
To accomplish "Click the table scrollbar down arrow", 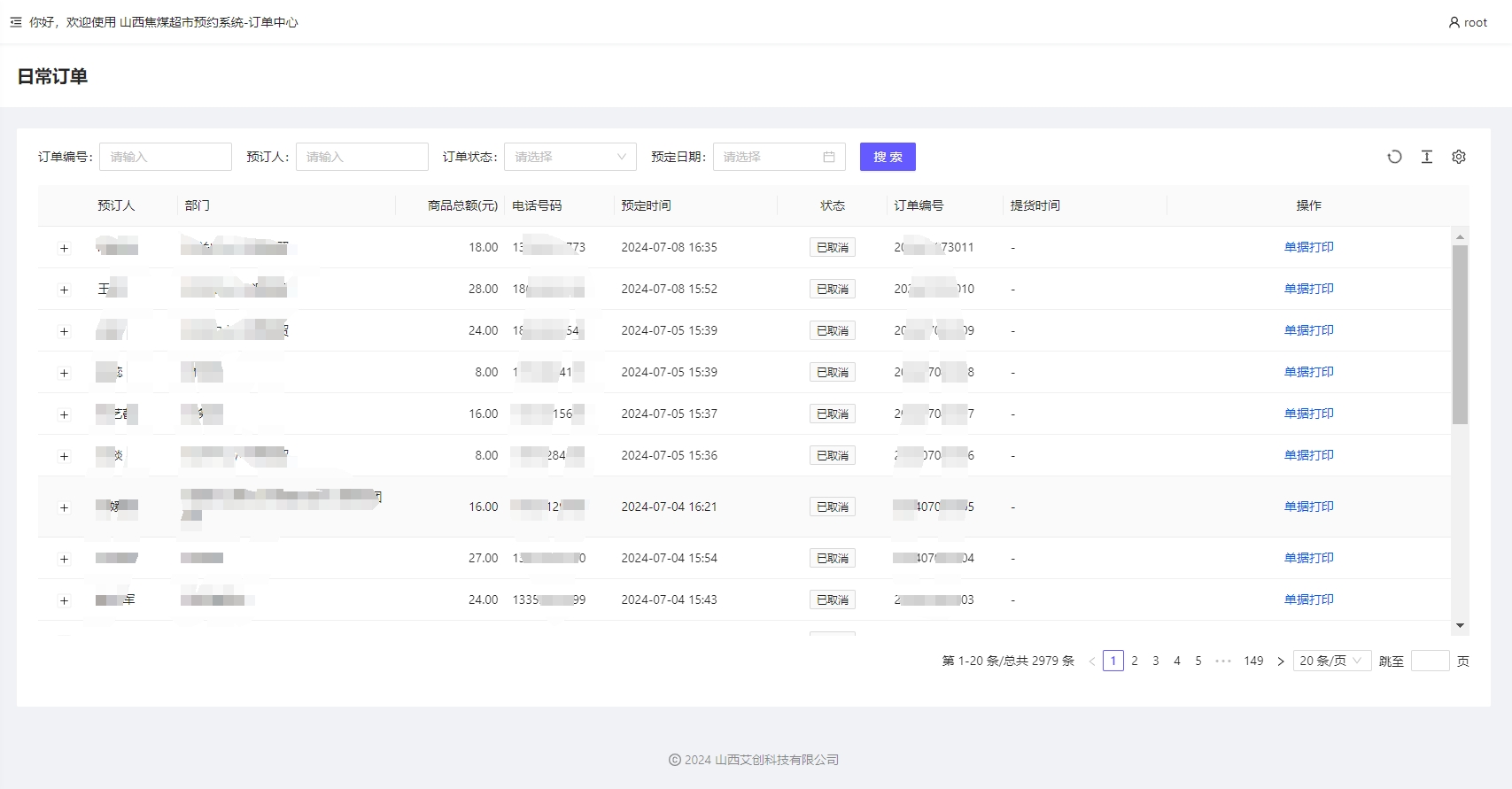I will [x=1460, y=626].
